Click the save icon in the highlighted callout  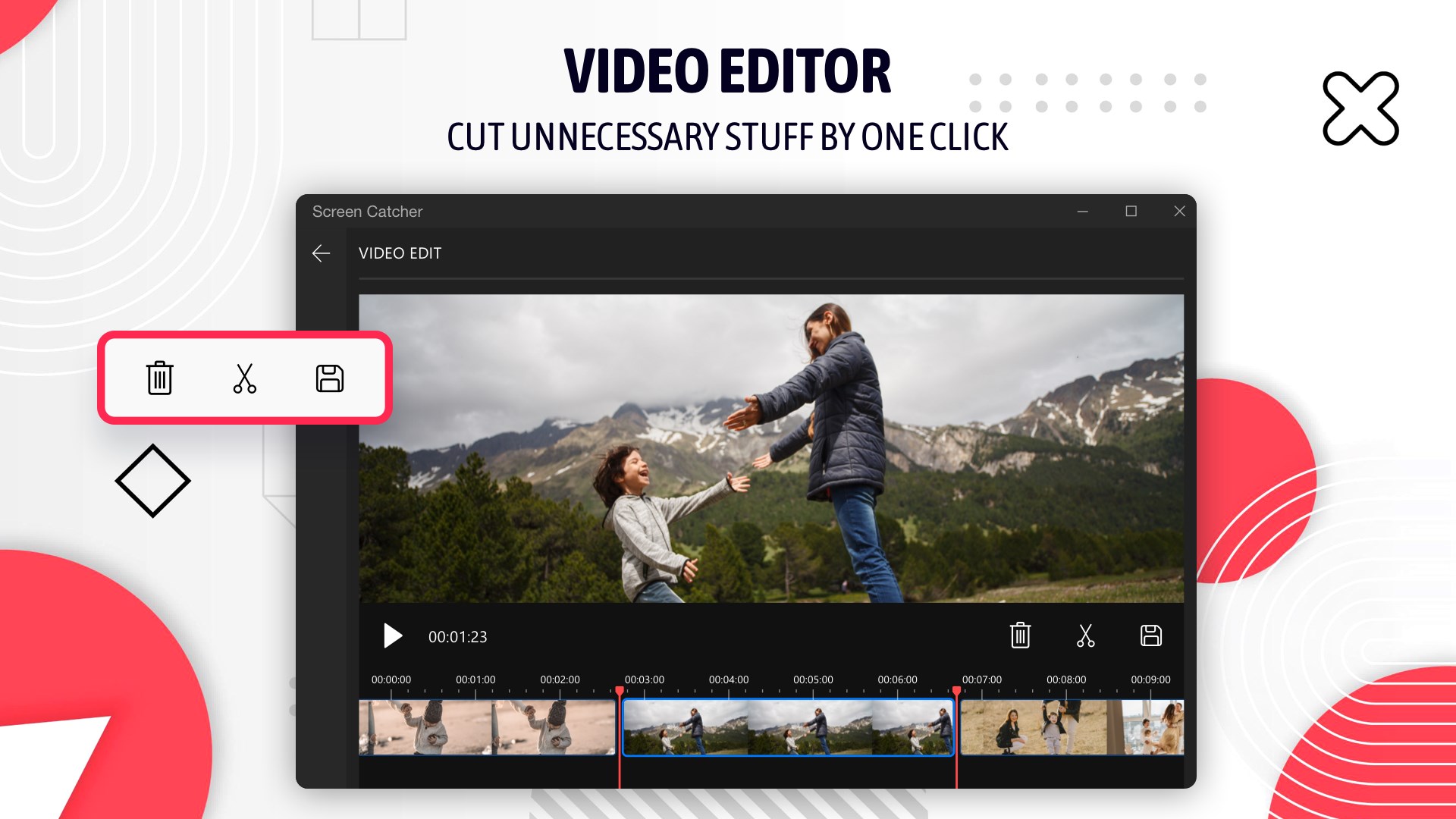click(329, 378)
